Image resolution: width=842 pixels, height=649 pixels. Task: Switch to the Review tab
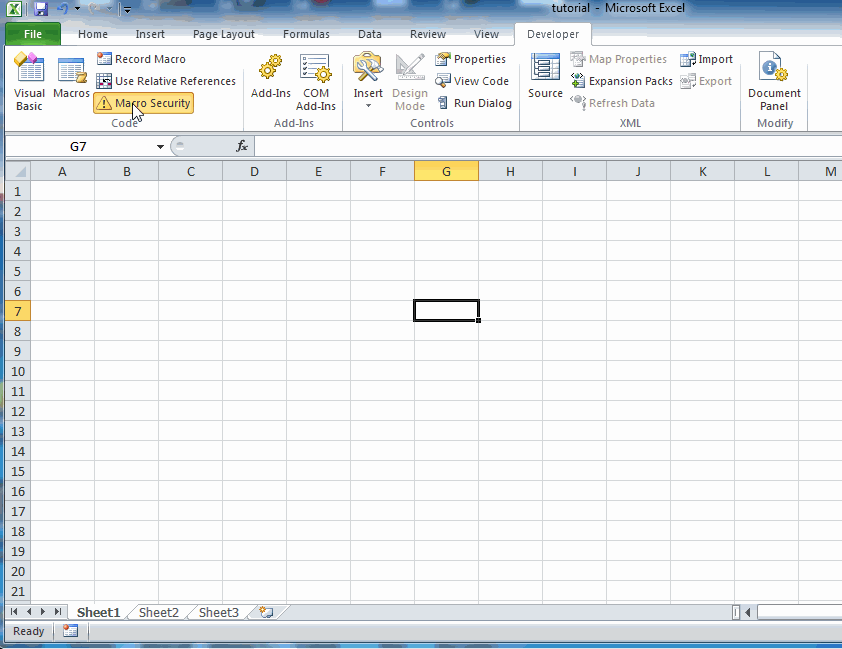point(427,34)
